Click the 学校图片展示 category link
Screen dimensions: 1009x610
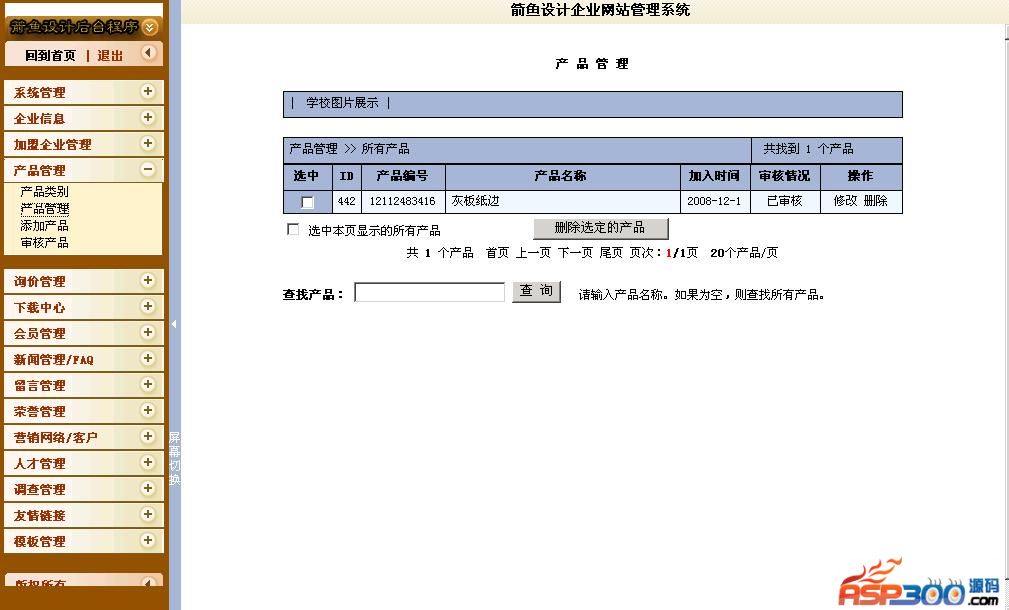342,102
